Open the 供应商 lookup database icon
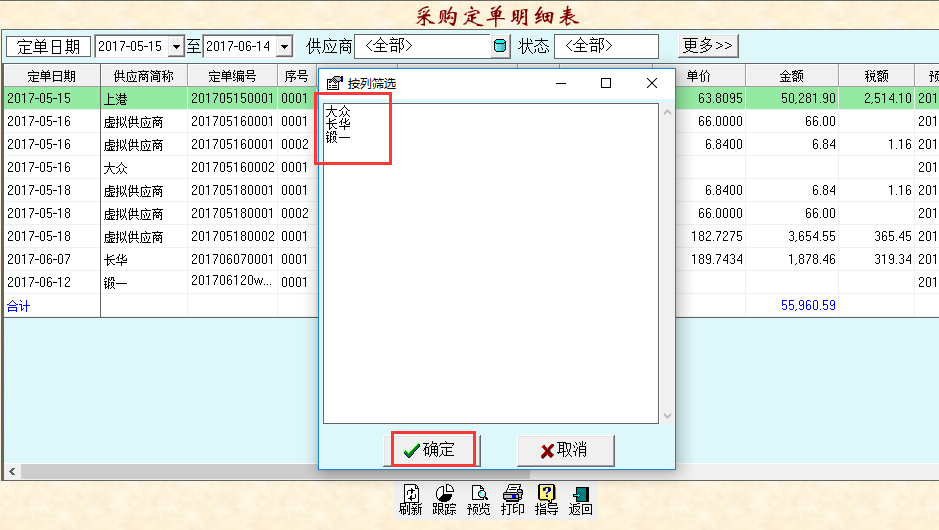 500,46
